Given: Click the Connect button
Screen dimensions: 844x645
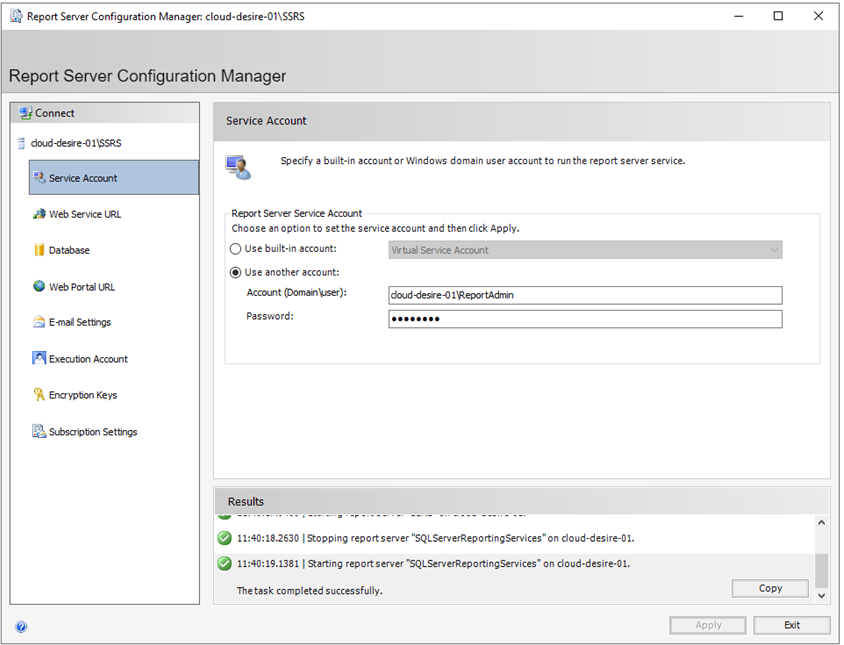Looking at the screenshot, I should [54, 113].
